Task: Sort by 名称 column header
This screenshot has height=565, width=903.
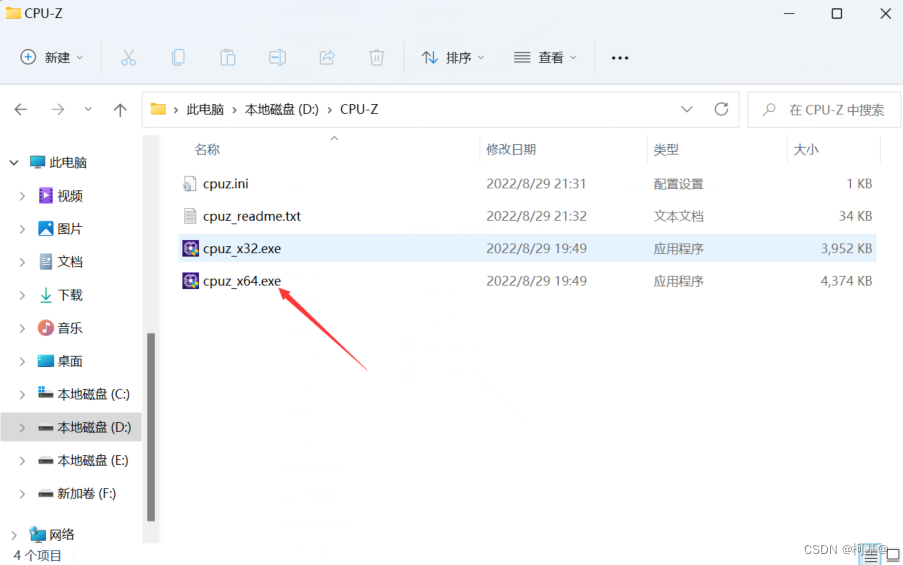Action: click(207, 150)
